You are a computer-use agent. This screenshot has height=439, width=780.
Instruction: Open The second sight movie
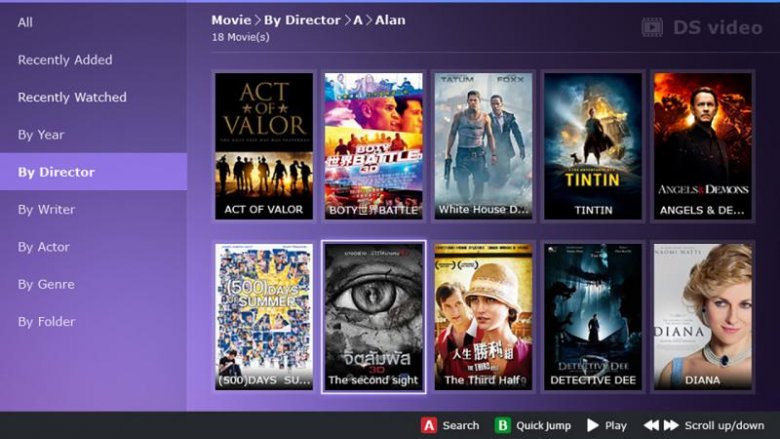pos(374,317)
